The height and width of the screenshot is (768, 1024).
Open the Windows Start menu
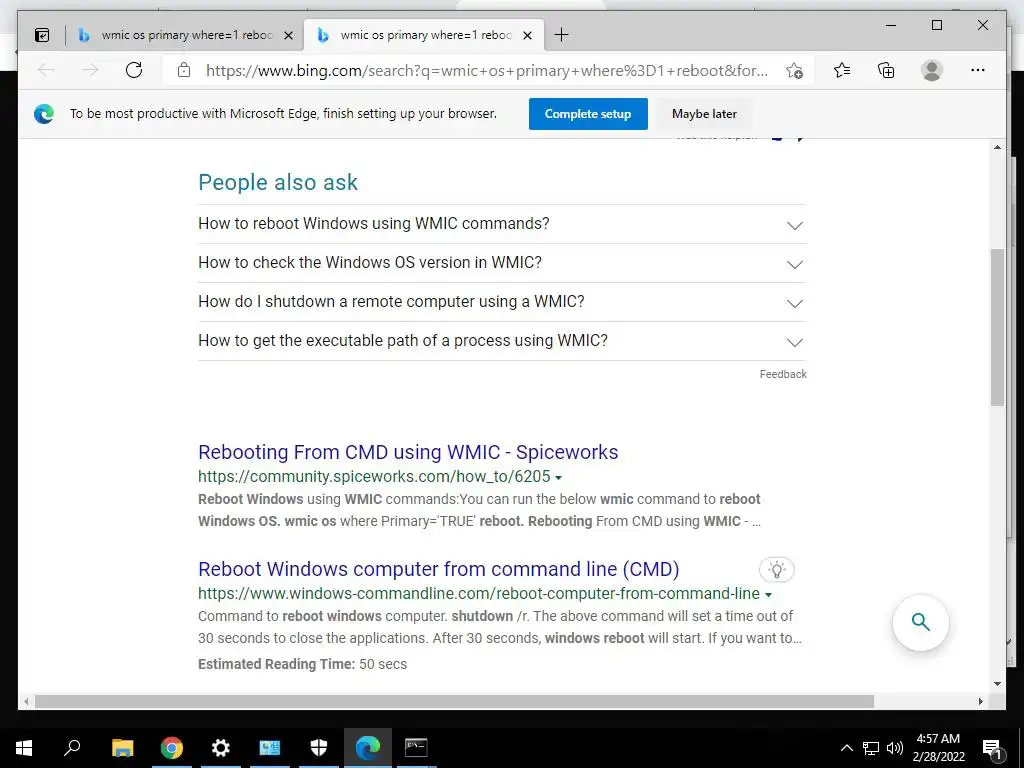click(x=24, y=748)
